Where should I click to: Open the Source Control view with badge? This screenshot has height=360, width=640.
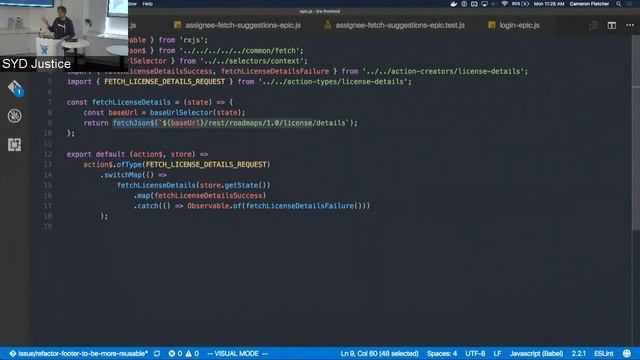pyautogui.click(x=16, y=88)
